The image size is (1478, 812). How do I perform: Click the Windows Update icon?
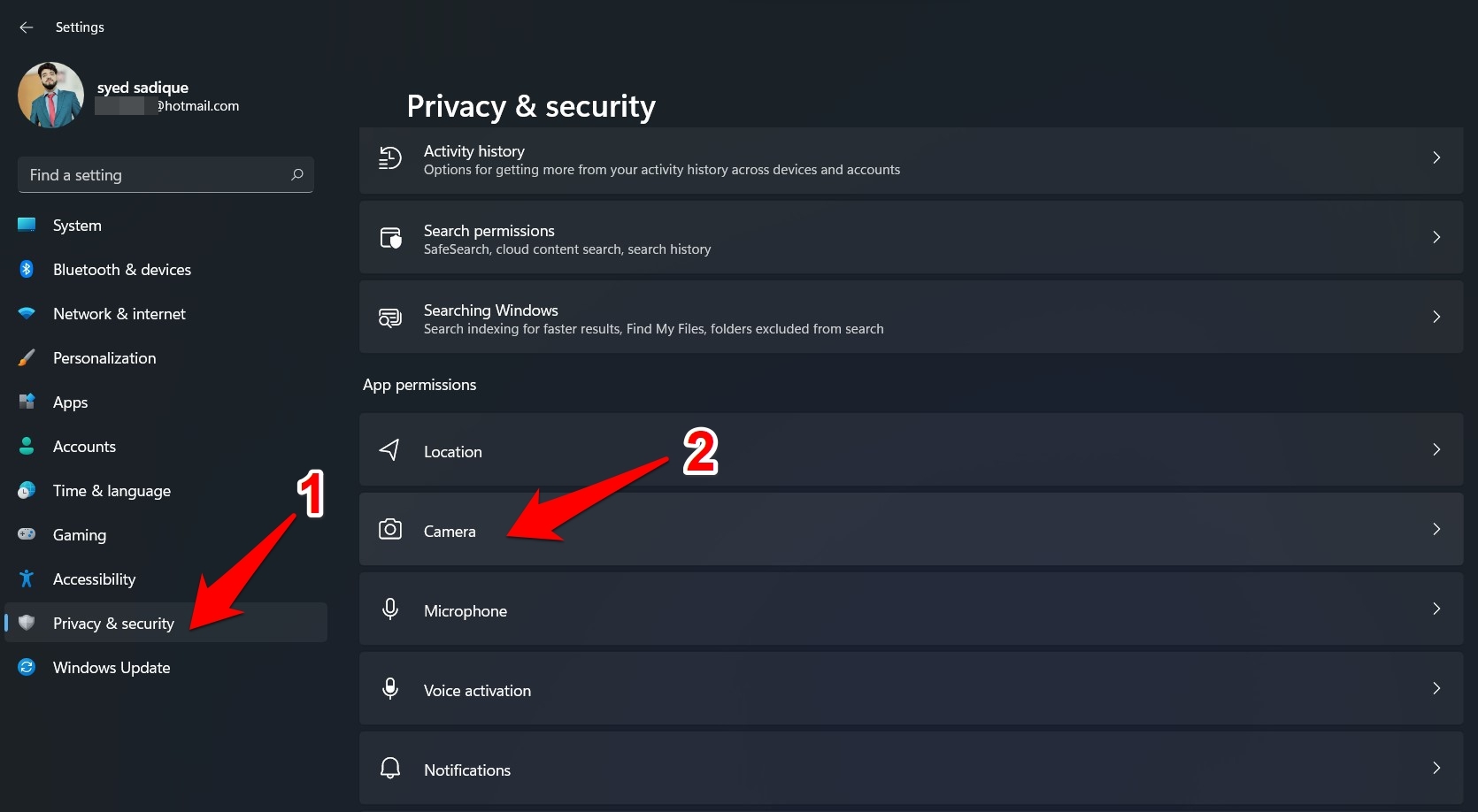click(27, 667)
